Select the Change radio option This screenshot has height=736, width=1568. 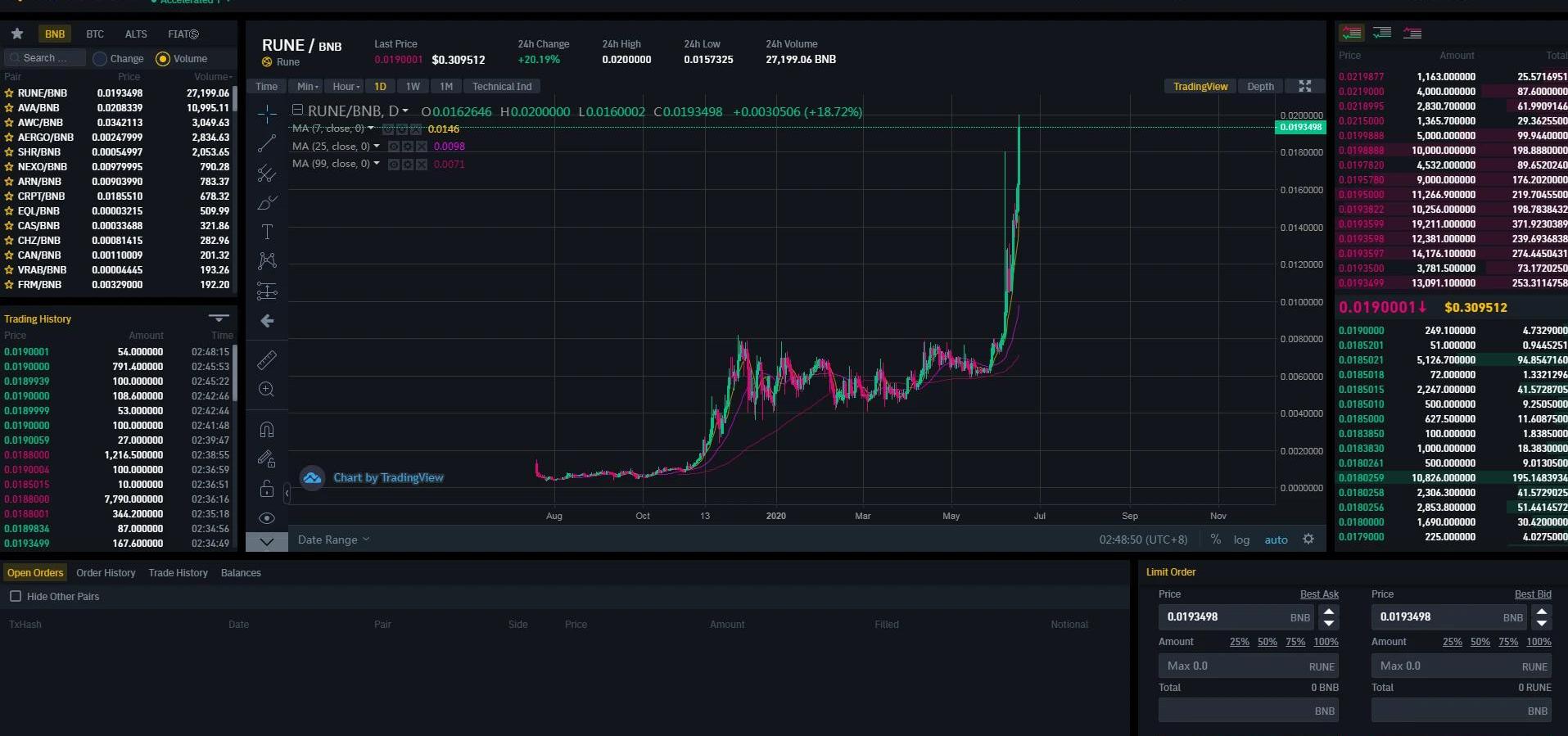click(x=100, y=59)
